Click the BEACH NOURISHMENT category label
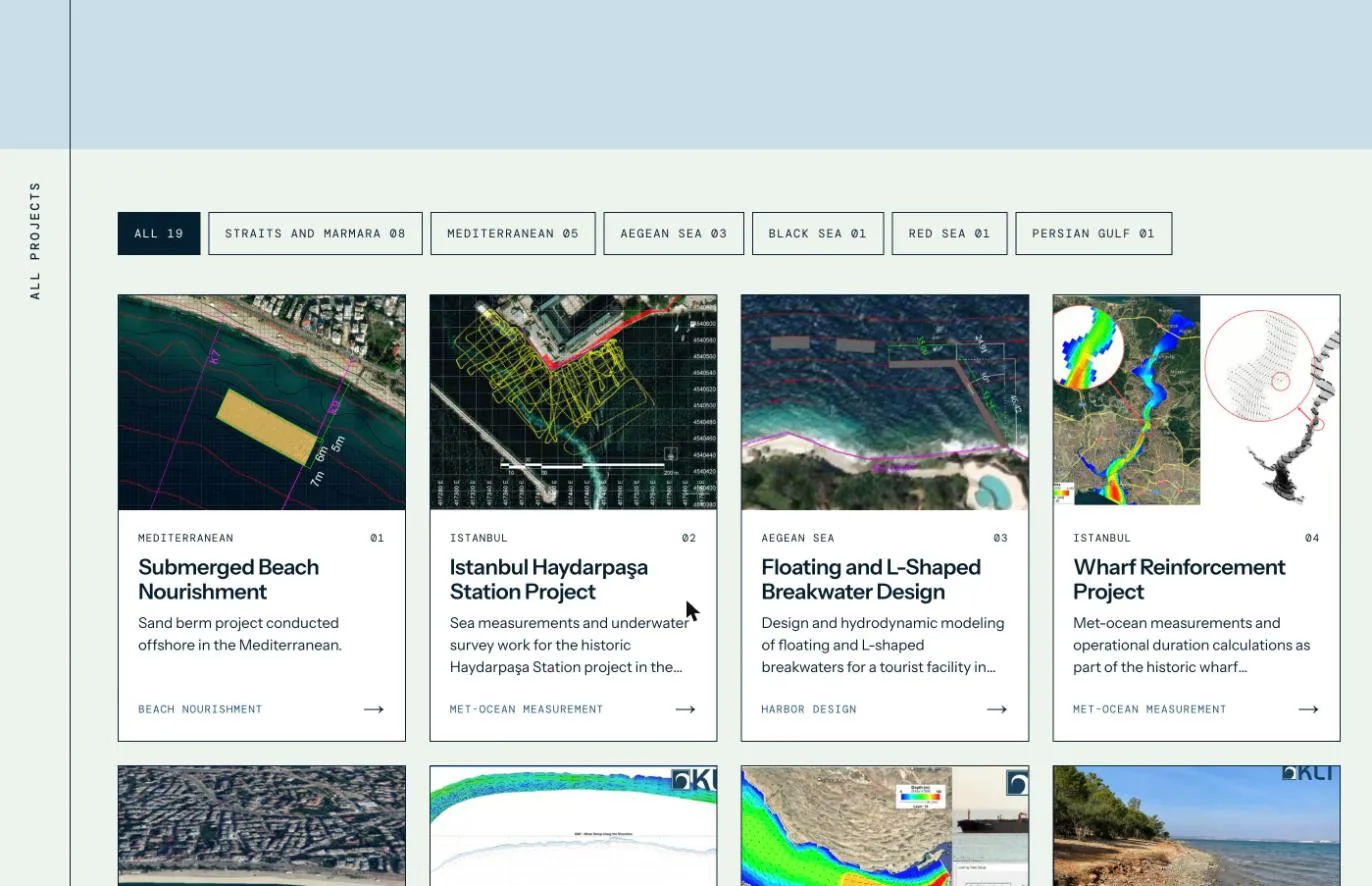 (x=200, y=709)
